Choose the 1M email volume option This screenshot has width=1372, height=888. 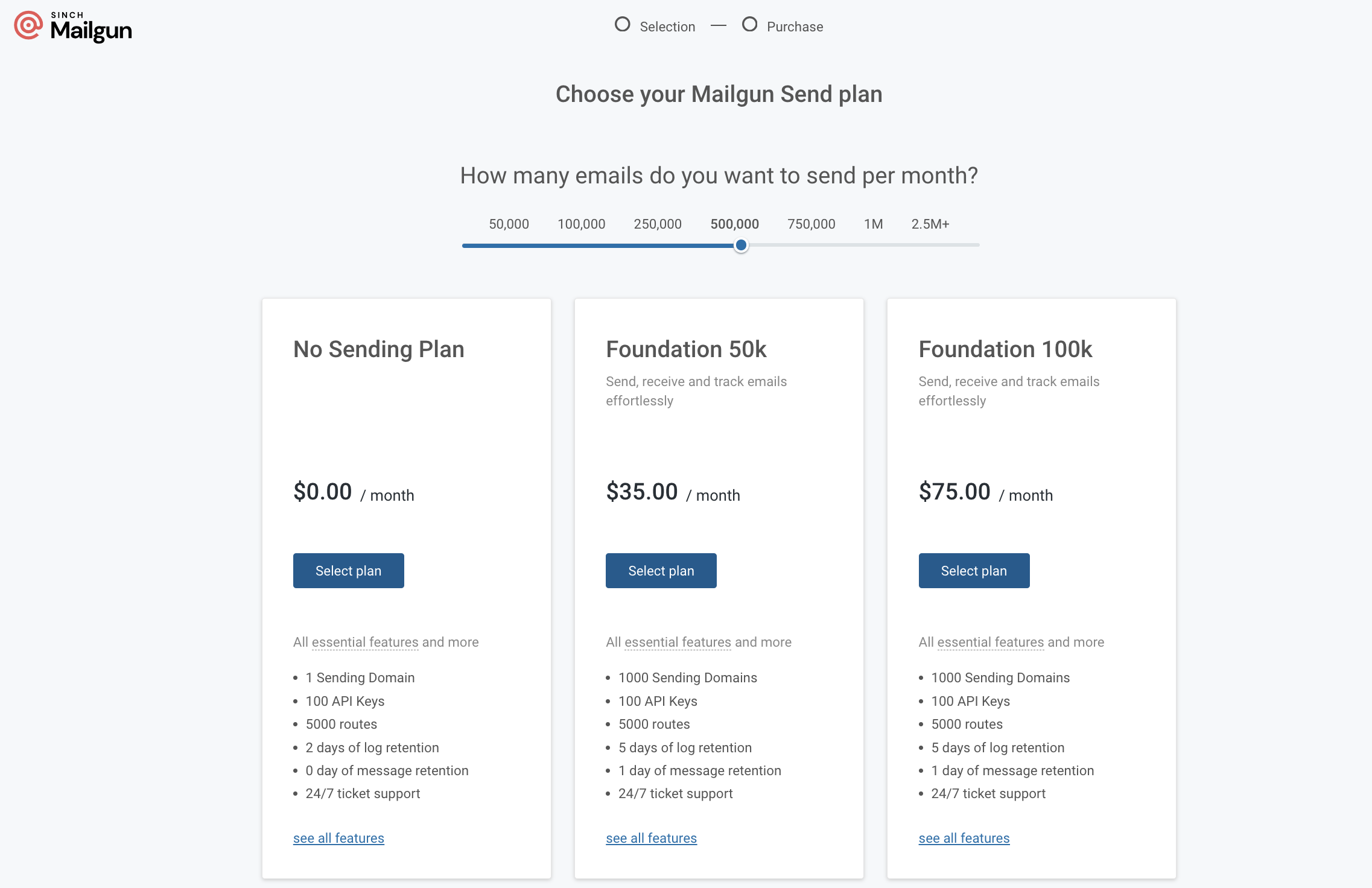pyautogui.click(x=873, y=224)
